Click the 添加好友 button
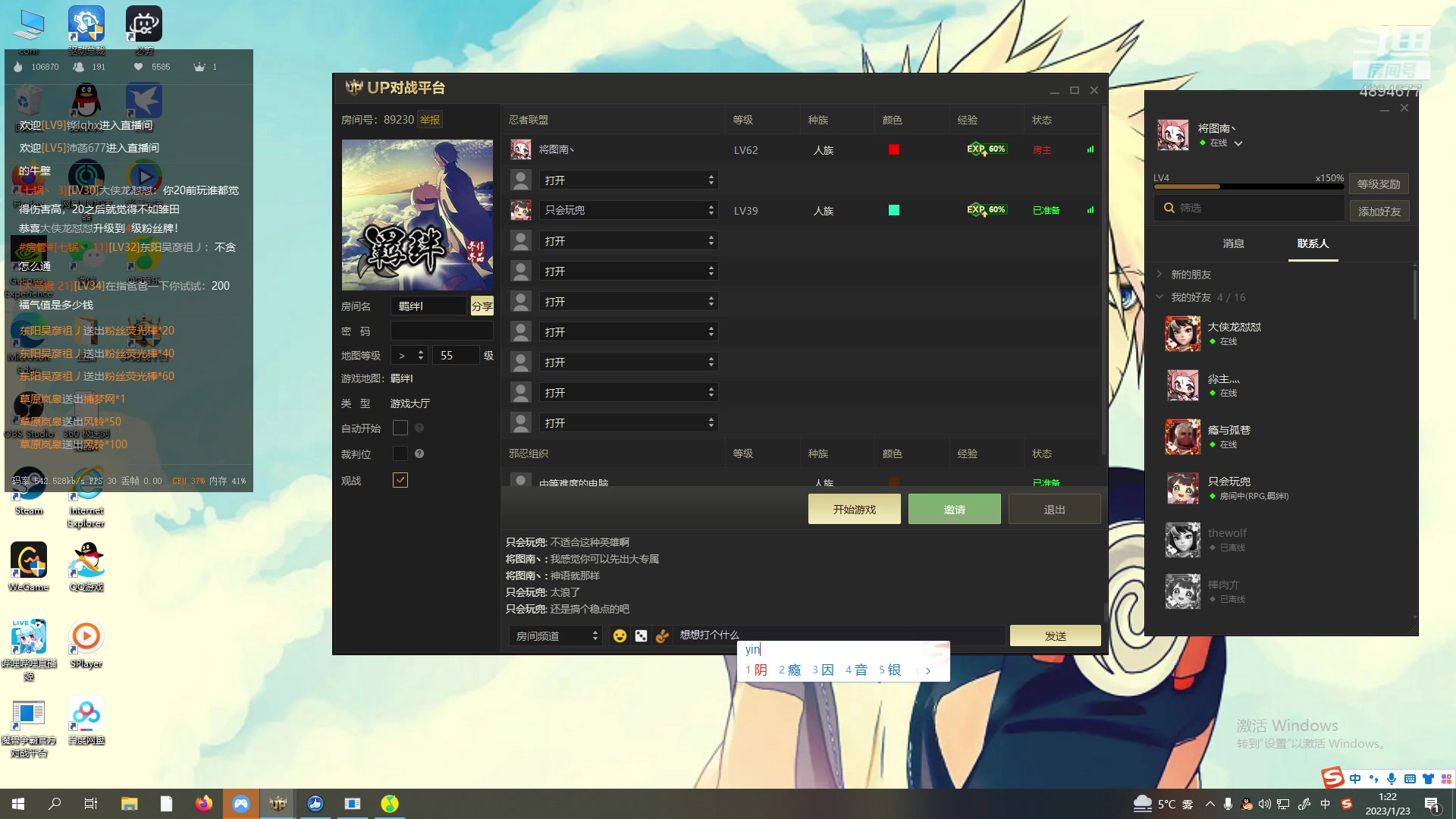 click(1379, 211)
